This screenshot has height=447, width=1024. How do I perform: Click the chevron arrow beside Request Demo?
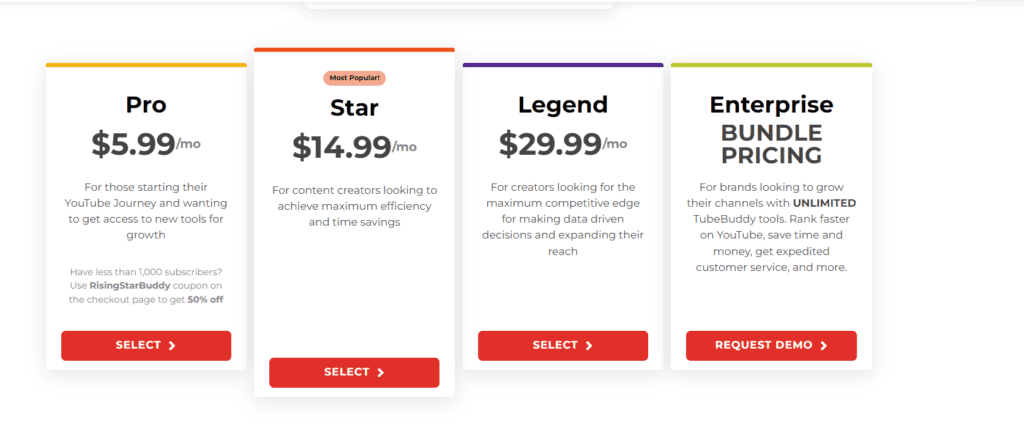[x=824, y=346]
